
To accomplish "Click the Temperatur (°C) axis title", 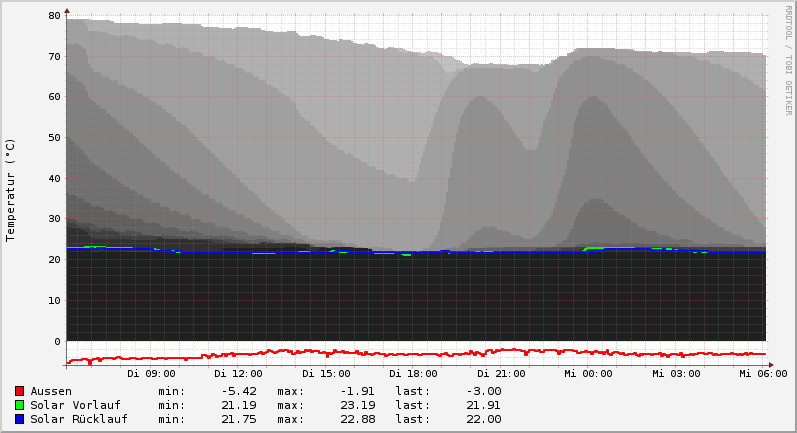I will click(11, 190).
